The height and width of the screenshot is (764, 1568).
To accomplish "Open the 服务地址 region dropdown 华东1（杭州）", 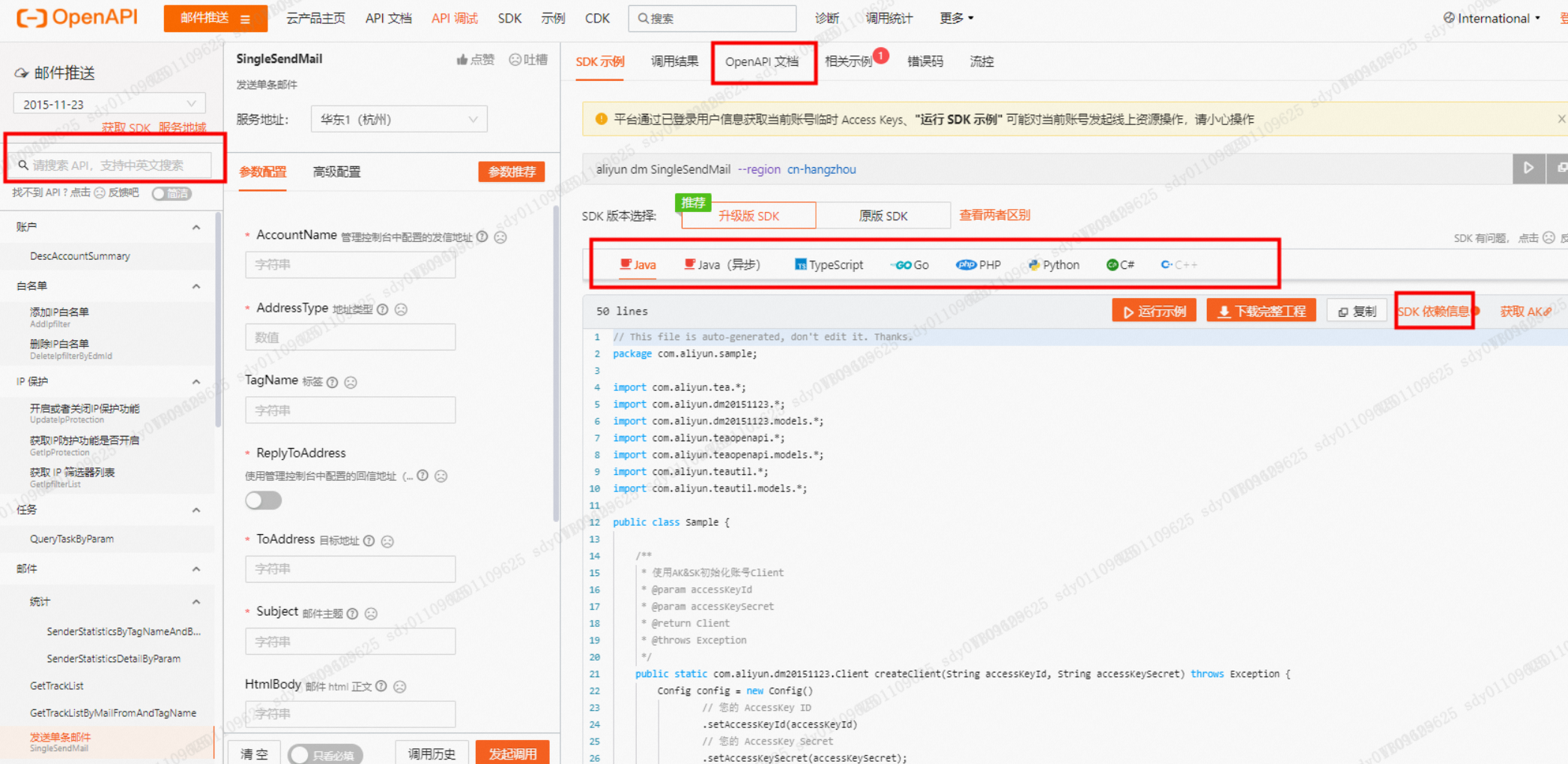I will (399, 119).
